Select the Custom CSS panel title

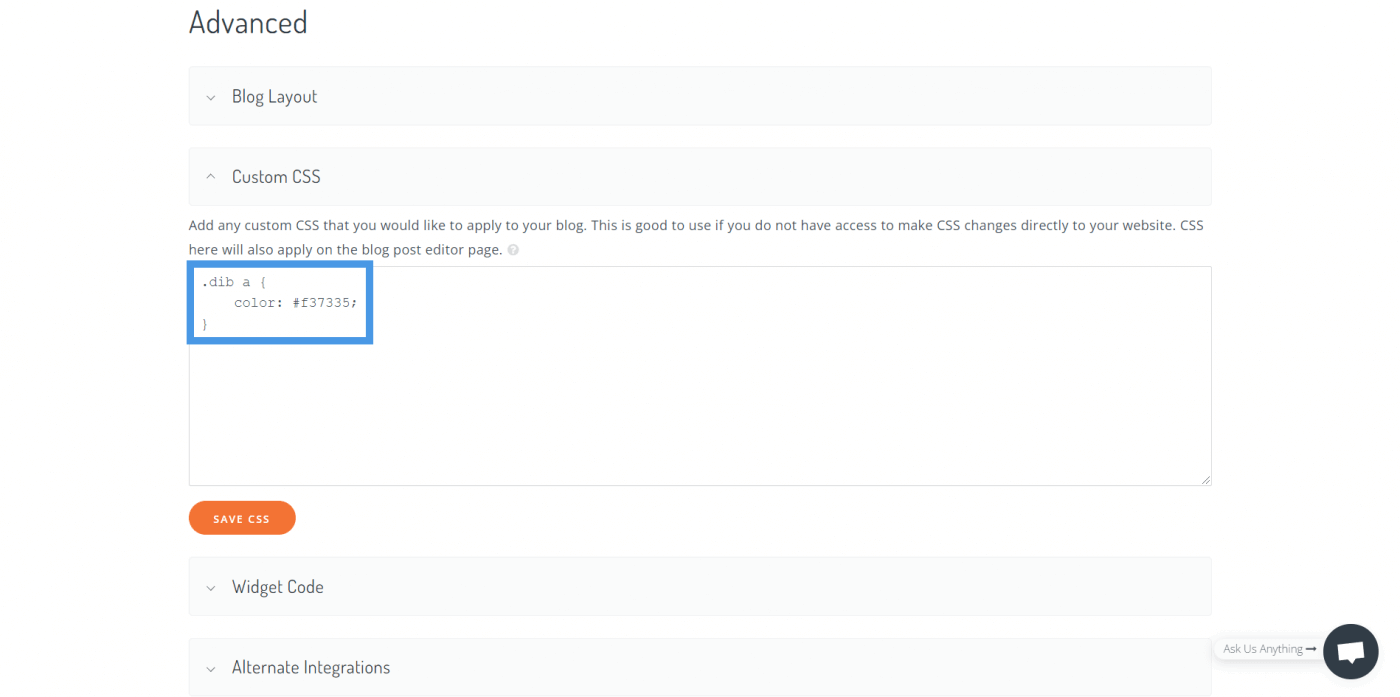pyautogui.click(x=276, y=177)
